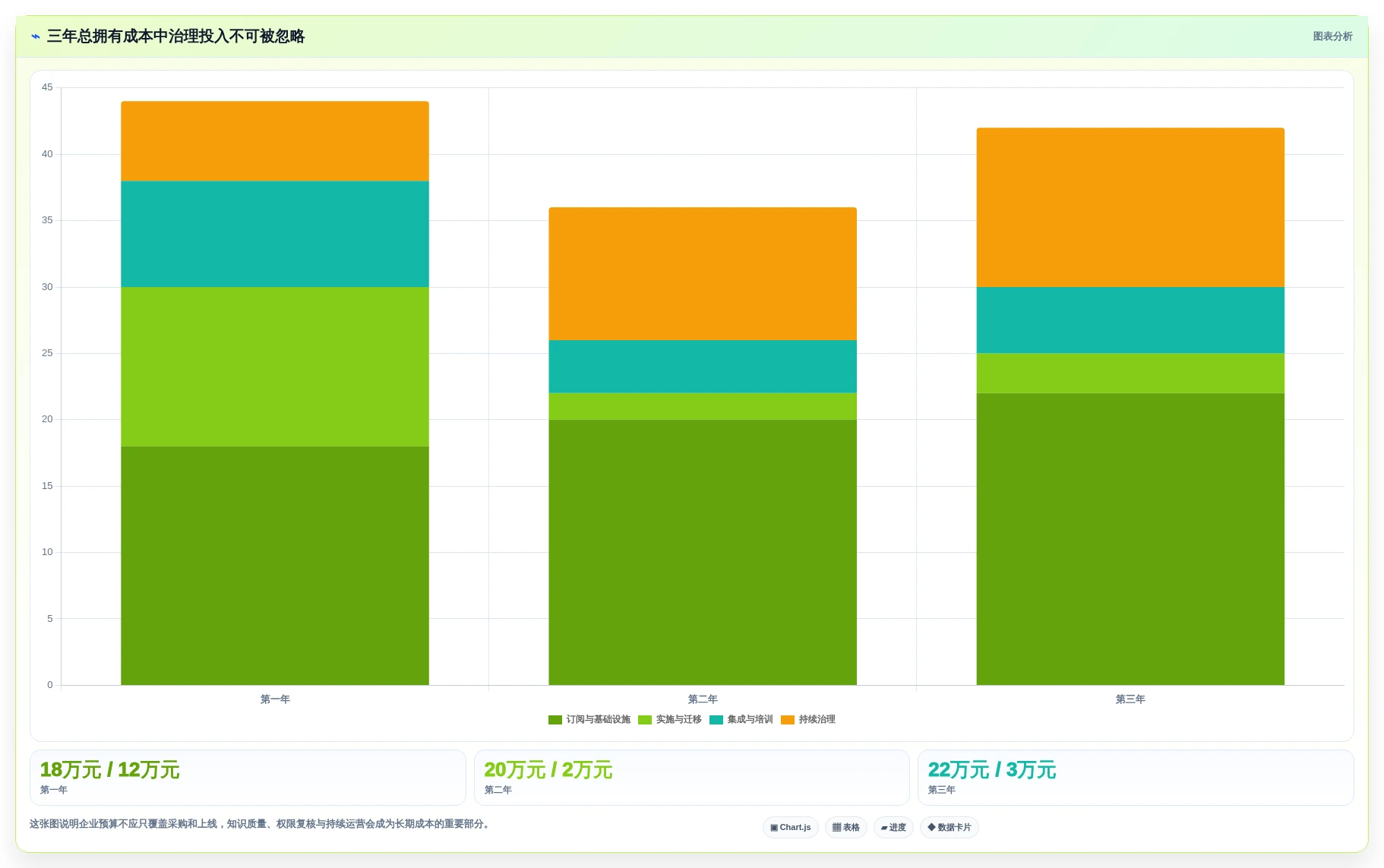Image resolution: width=1384 pixels, height=868 pixels.
Task: Toggle the 实施与迁移 legend entry
Action: pyautogui.click(x=670, y=719)
